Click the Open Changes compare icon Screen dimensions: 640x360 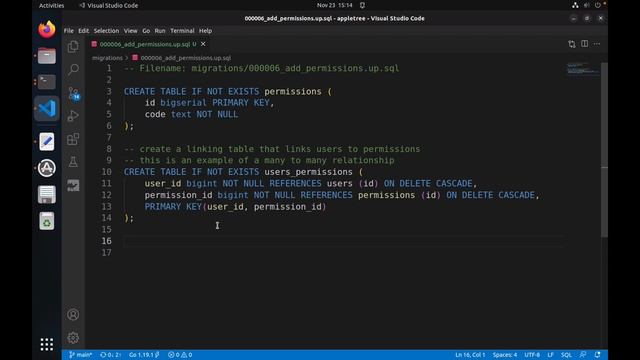pos(571,44)
